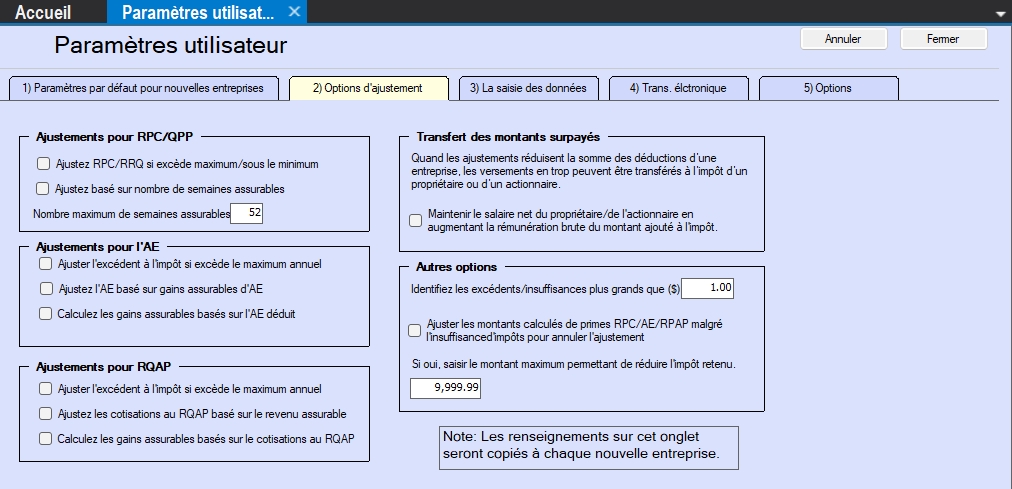Enable Ajuster les montants calculés de primes checkbox
Image resolution: width=1012 pixels, height=489 pixels.
click(x=416, y=330)
